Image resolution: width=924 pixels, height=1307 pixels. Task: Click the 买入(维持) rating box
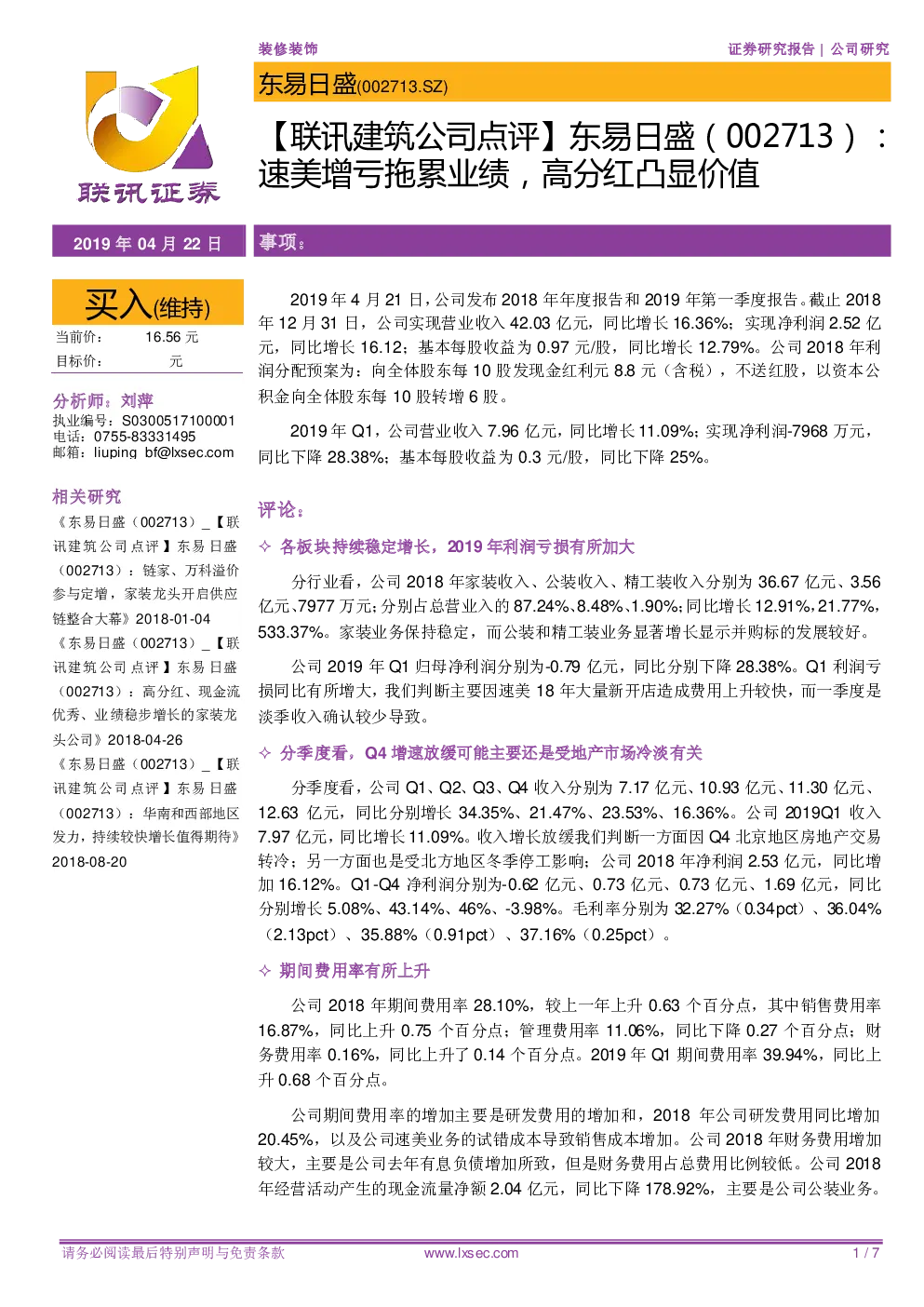148,303
